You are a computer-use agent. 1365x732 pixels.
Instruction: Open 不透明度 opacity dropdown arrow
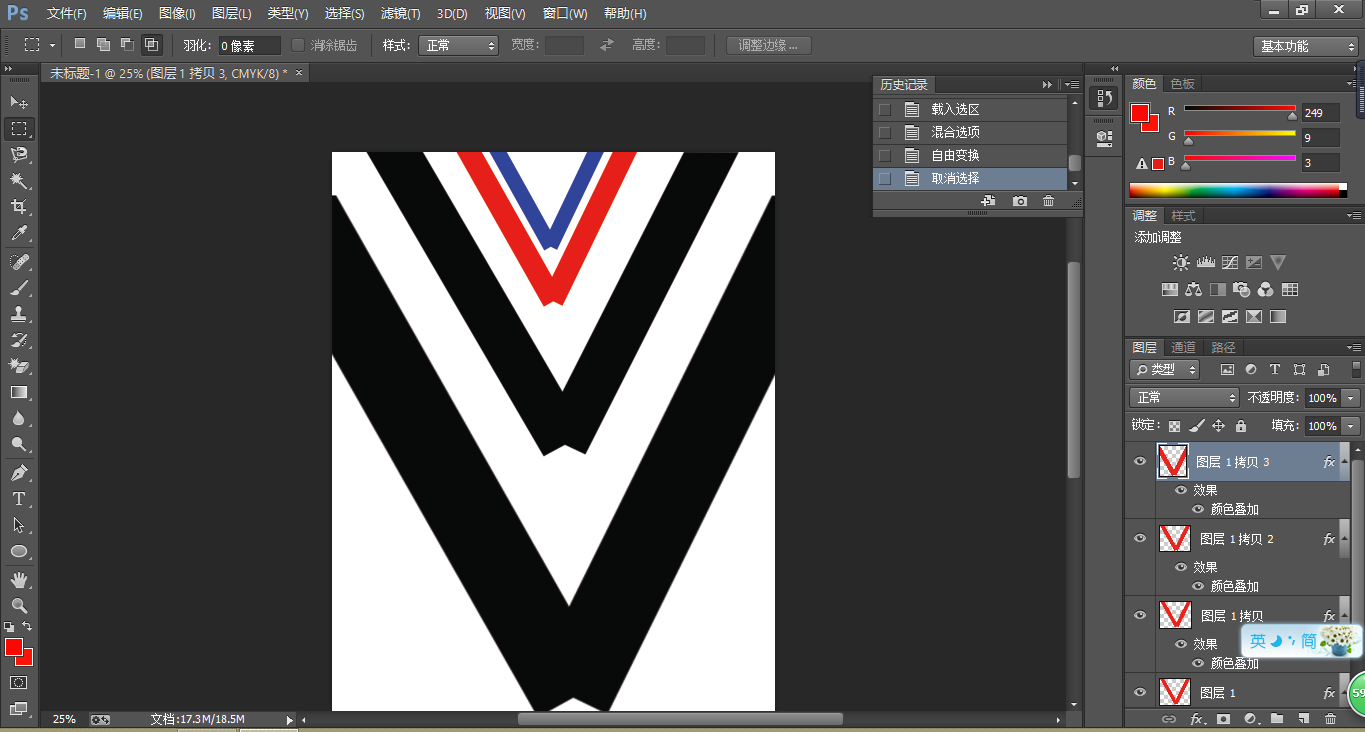pos(1351,398)
